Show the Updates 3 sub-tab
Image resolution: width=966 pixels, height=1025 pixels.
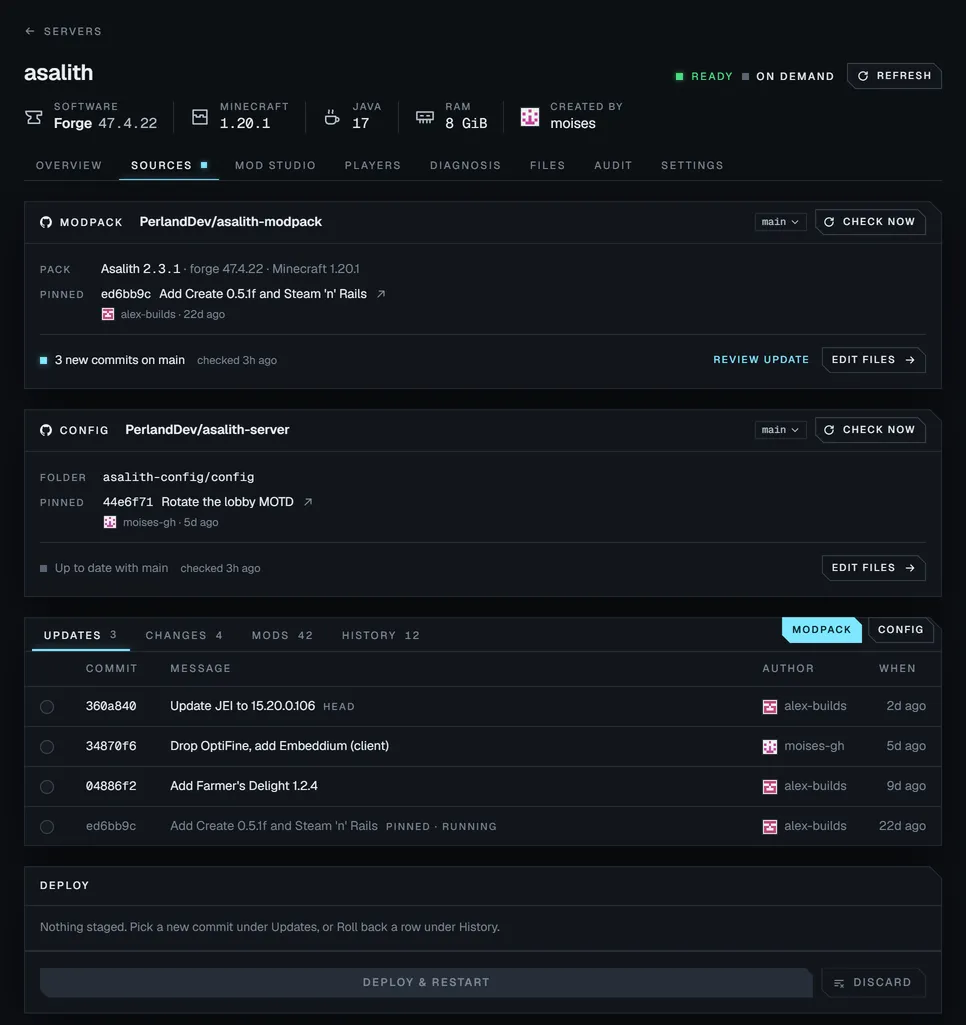80,635
